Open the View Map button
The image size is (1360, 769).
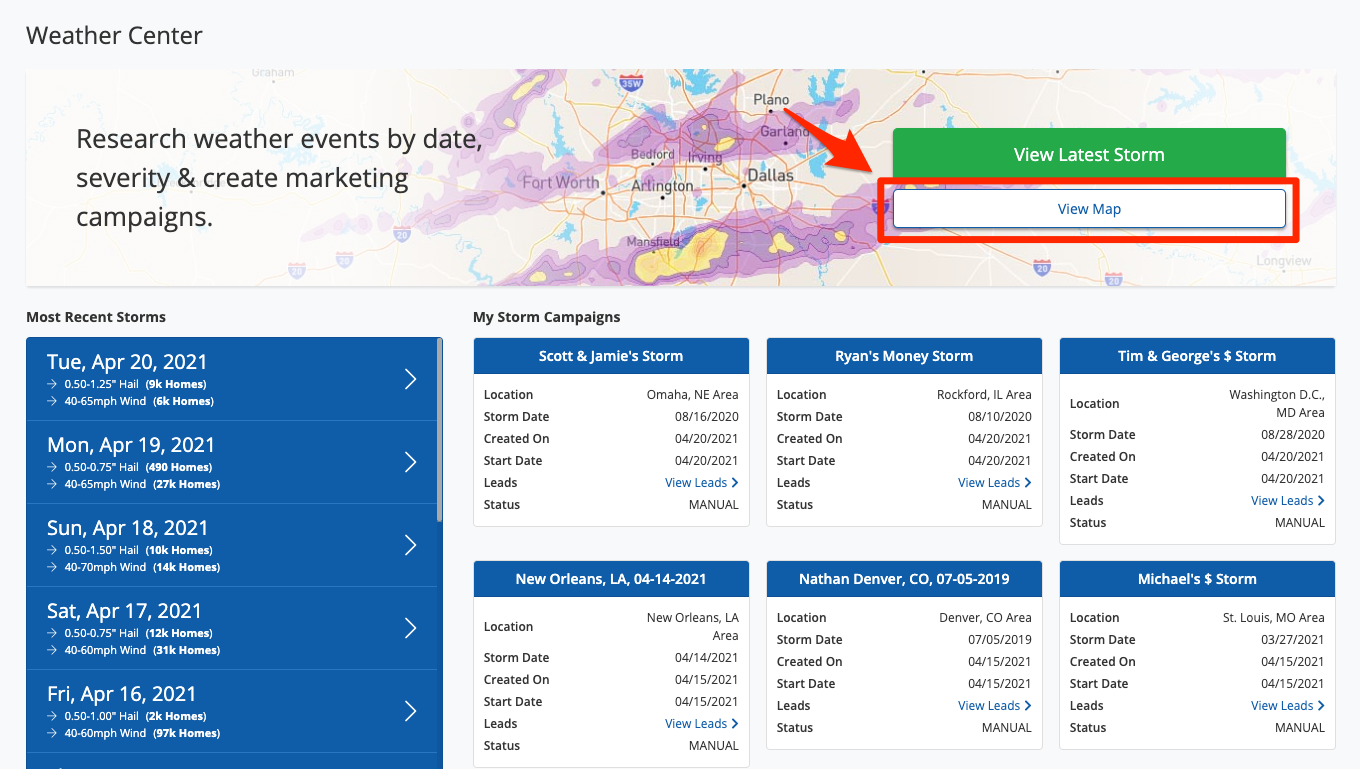tap(1088, 209)
